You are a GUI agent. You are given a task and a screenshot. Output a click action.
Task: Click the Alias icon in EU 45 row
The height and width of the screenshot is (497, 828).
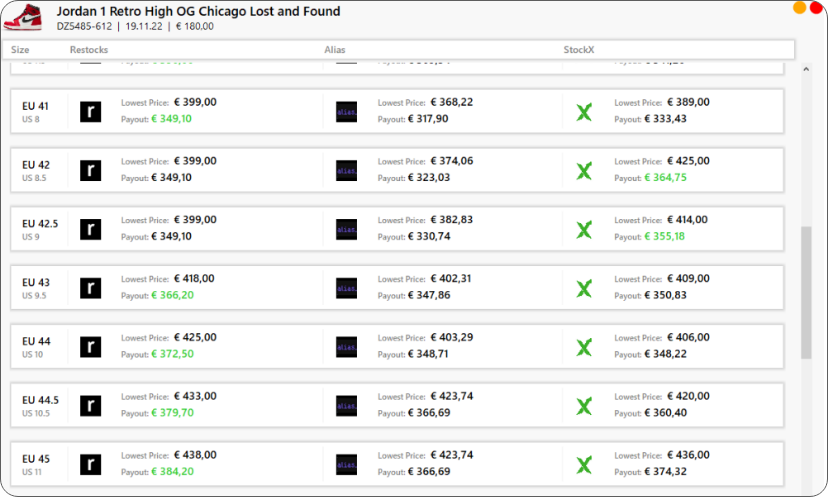pyautogui.click(x=346, y=465)
